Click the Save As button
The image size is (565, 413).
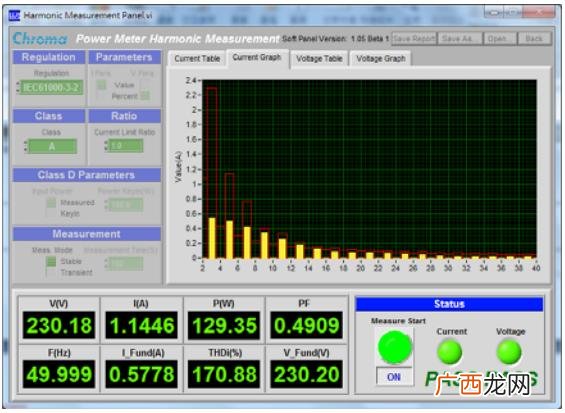(460, 38)
